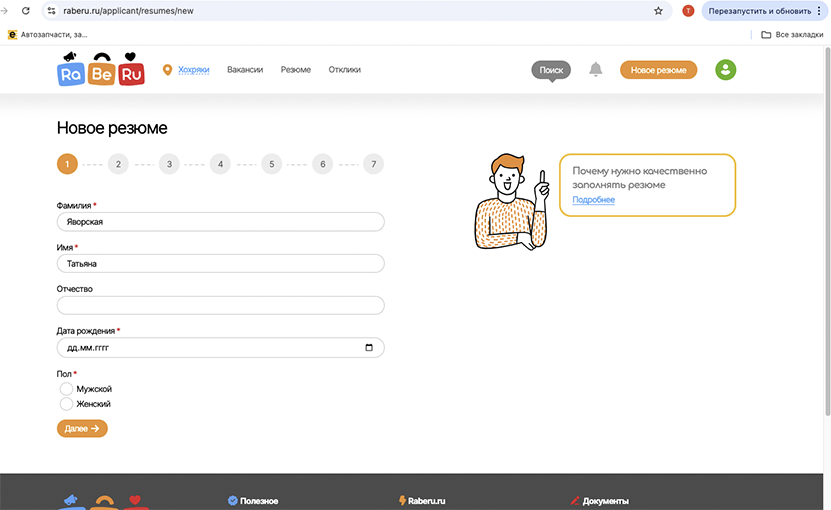The height and width of the screenshot is (510, 831).
Task: Click the location pin icon near Хохряки
Action: [167, 70]
